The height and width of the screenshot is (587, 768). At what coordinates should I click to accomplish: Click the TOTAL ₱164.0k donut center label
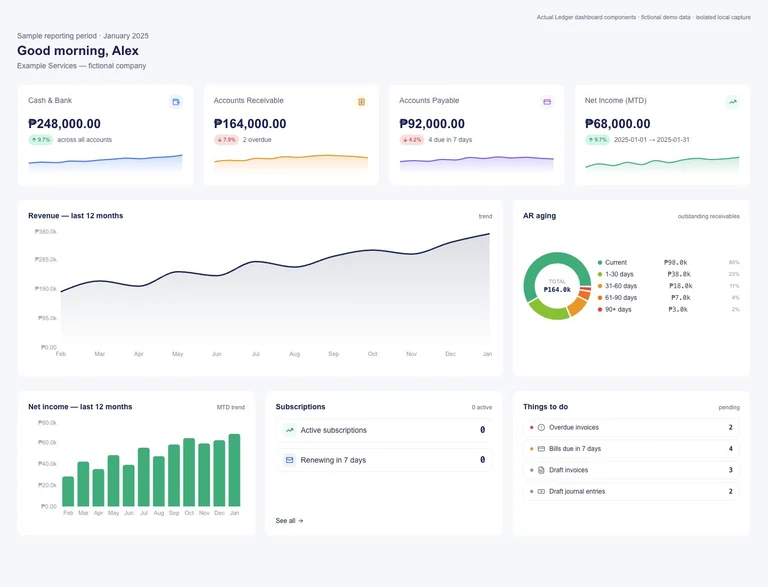(x=557, y=286)
